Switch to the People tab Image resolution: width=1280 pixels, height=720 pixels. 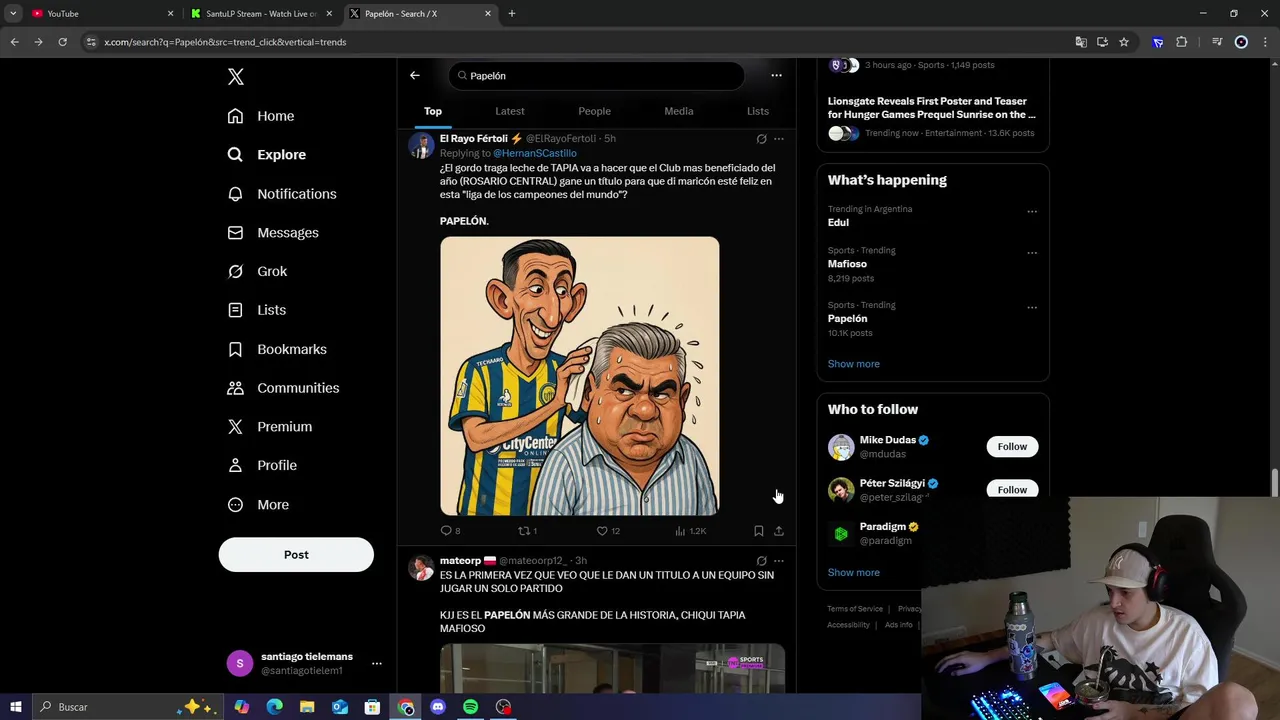[594, 111]
